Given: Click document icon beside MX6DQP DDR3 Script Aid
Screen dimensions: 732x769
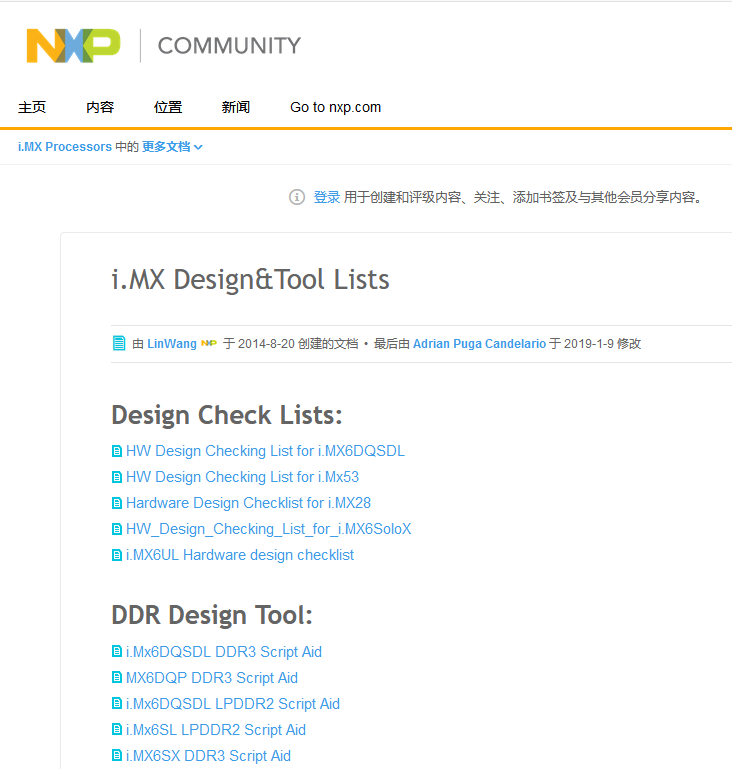Looking at the screenshot, I should tap(117, 677).
